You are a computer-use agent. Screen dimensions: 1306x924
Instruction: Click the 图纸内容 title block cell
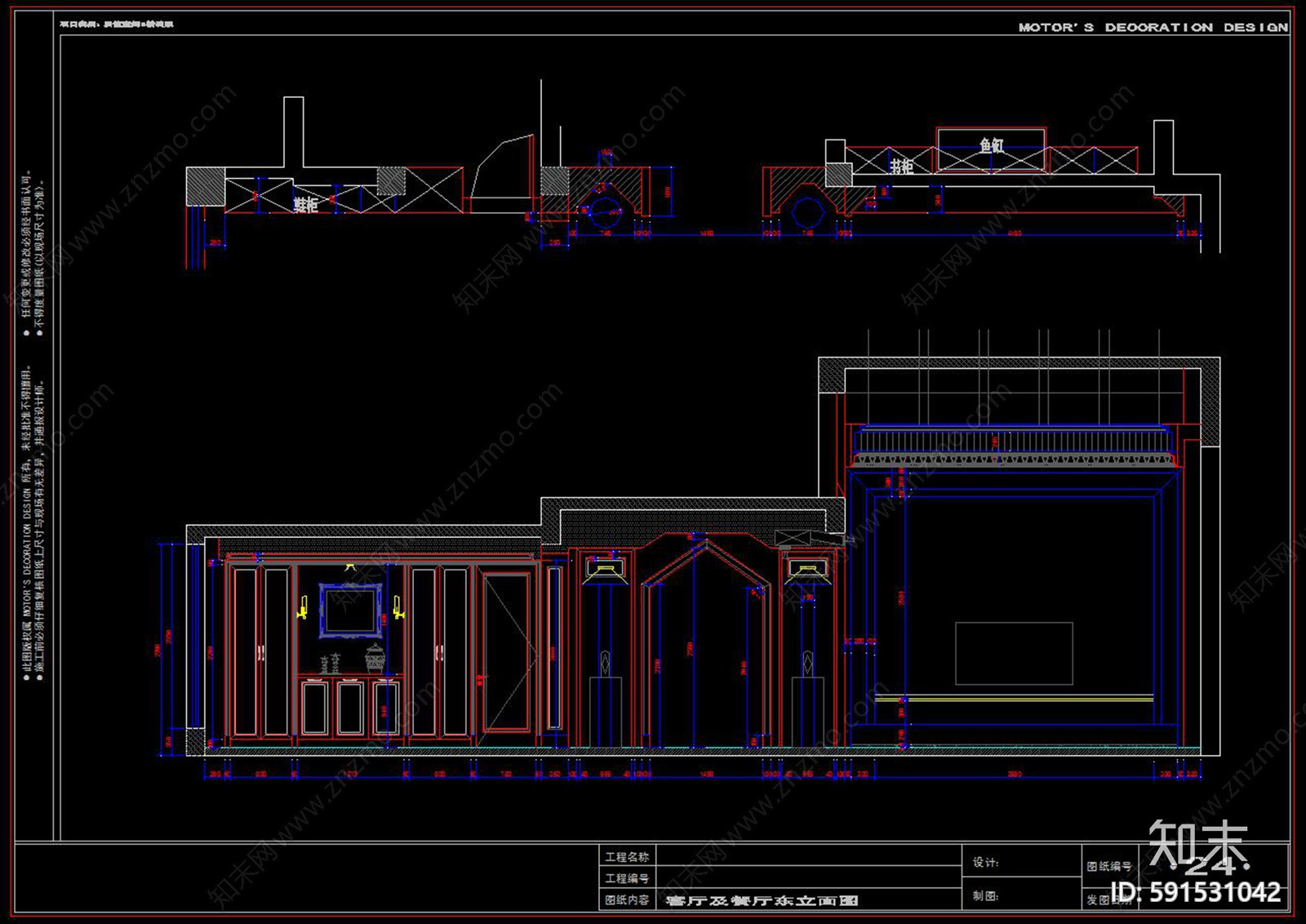(627, 900)
